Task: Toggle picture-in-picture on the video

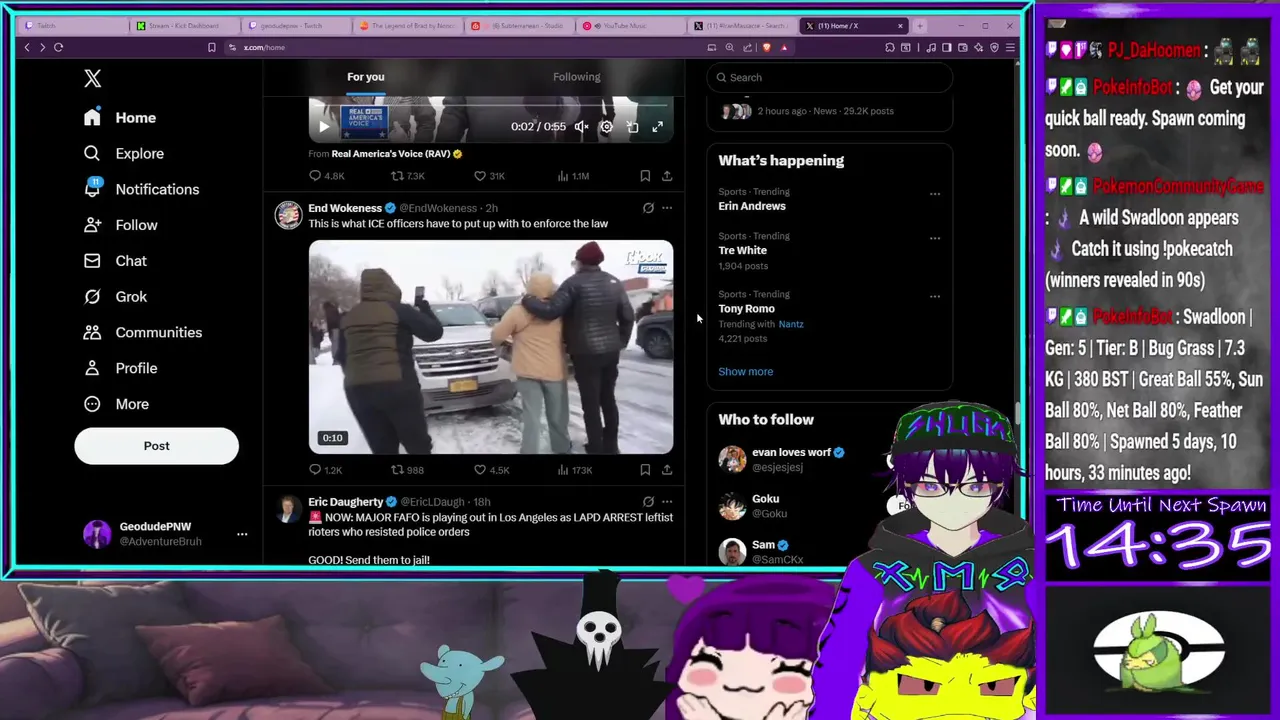Action: 632,127
